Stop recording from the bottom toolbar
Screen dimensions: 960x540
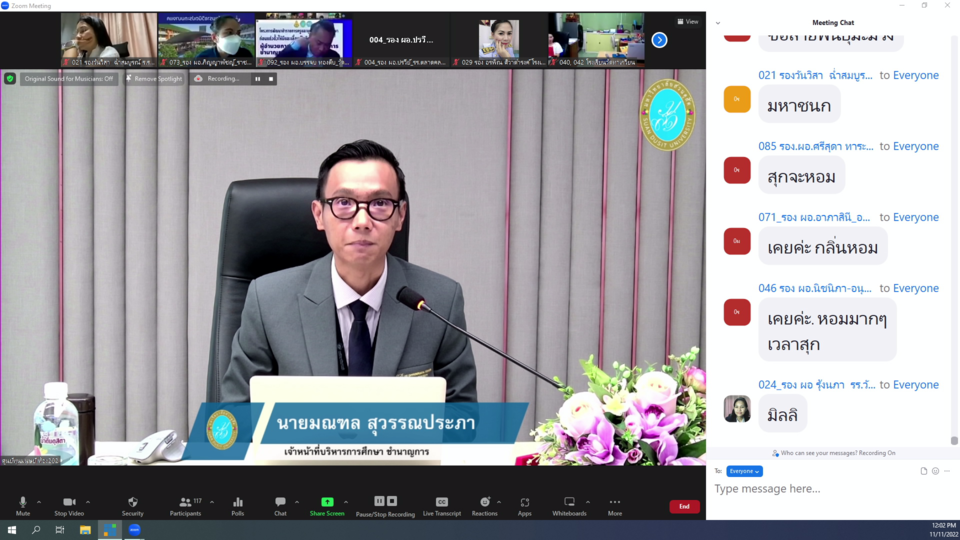(x=392, y=501)
